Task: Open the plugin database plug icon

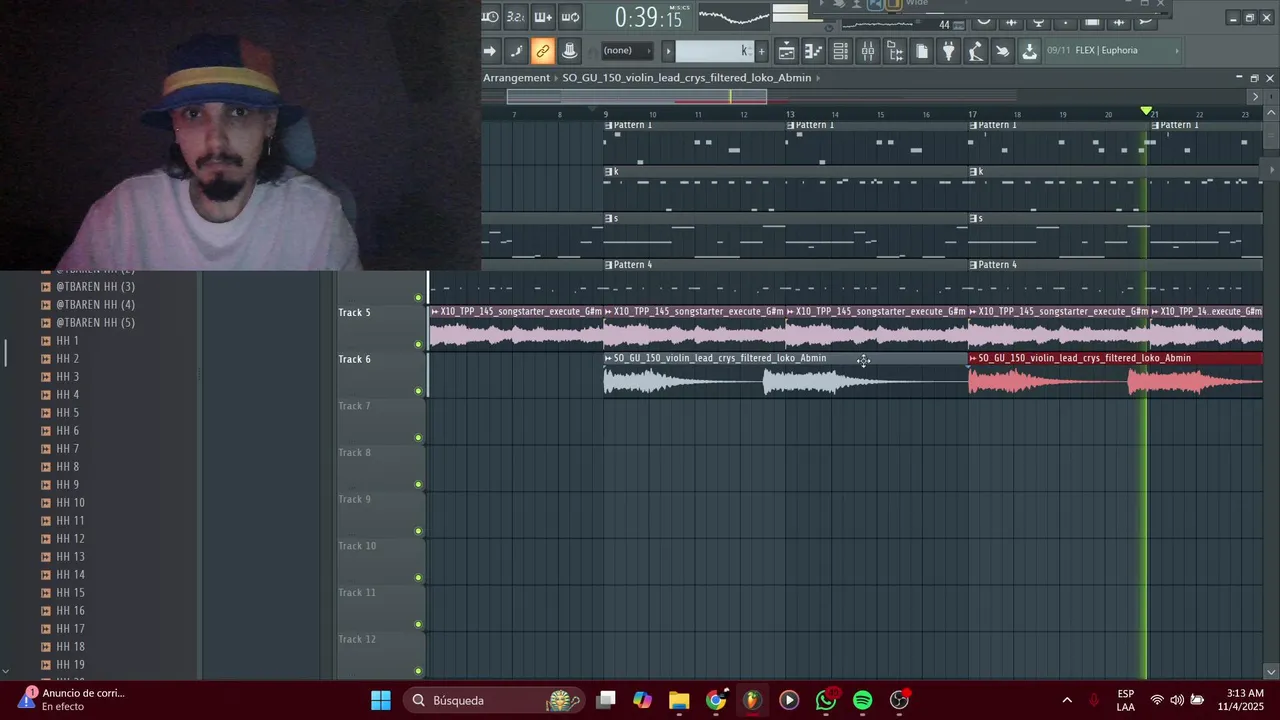Action: (x=948, y=51)
